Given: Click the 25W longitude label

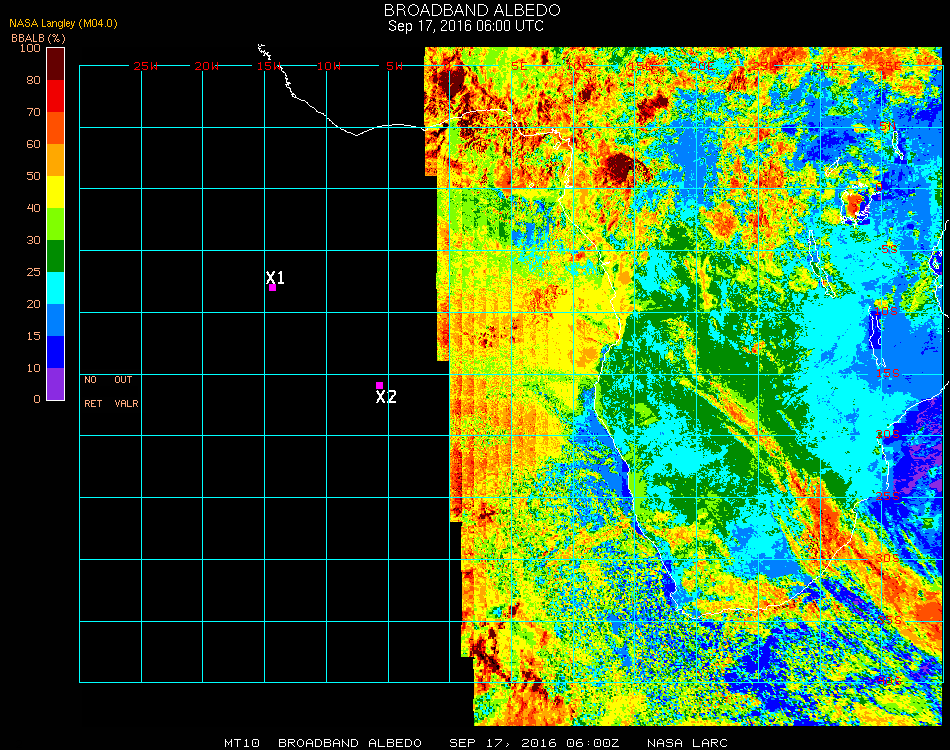Looking at the screenshot, I should (x=146, y=66).
